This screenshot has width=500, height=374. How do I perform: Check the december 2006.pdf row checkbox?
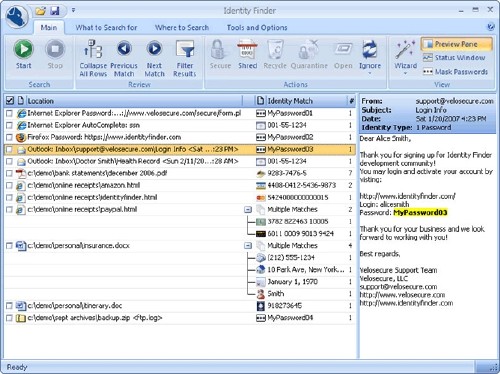[9, 173]
